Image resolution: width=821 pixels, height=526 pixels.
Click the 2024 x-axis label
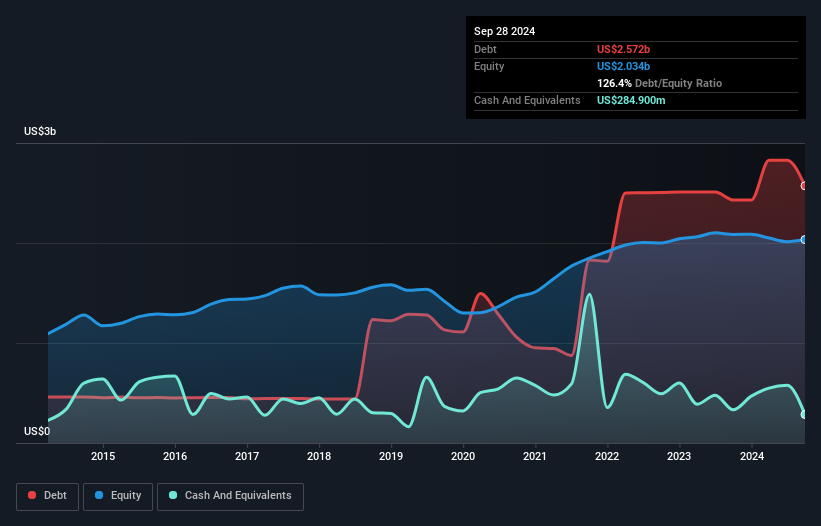coord(752,456)
